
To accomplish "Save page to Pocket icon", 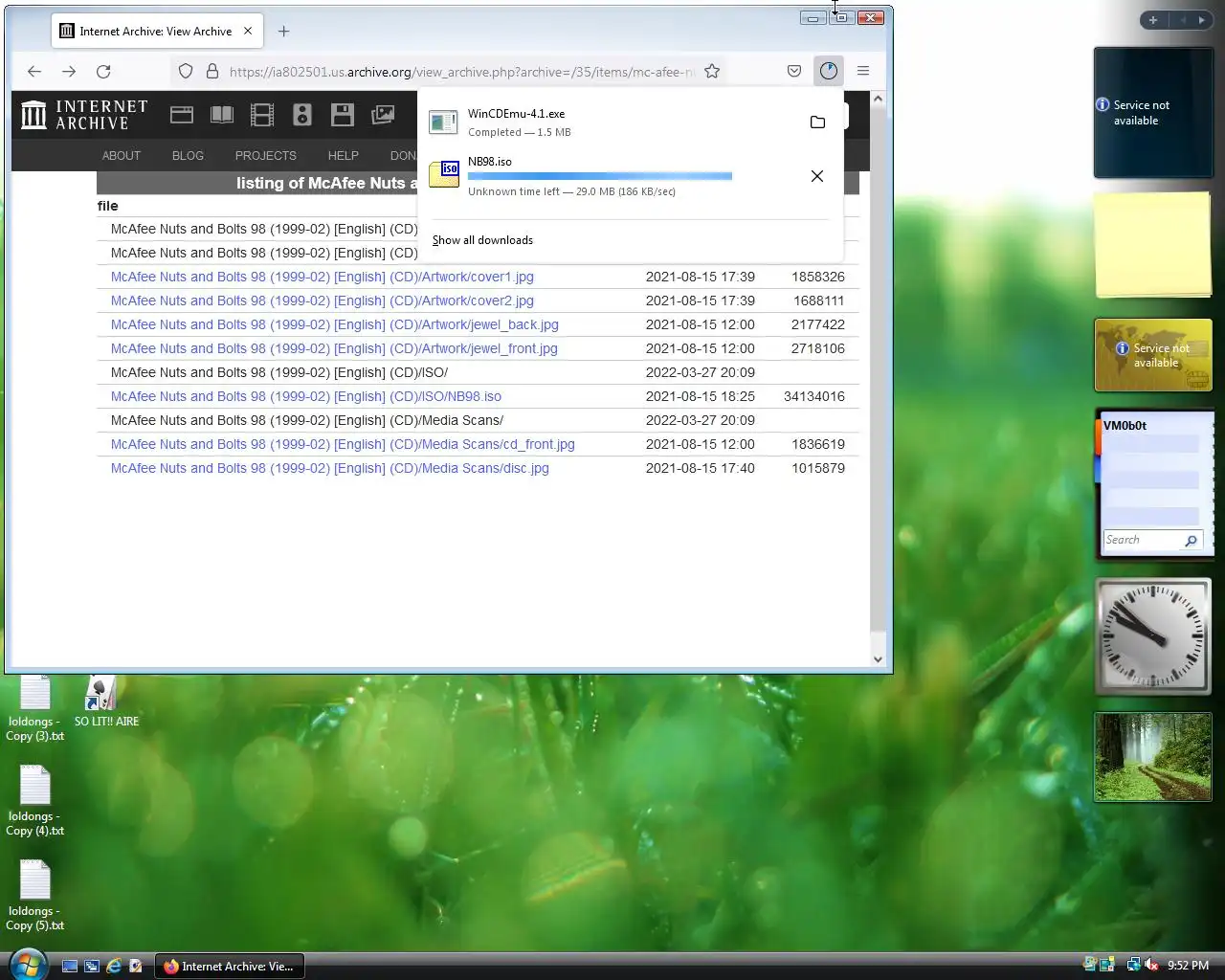I will (794, 71).
